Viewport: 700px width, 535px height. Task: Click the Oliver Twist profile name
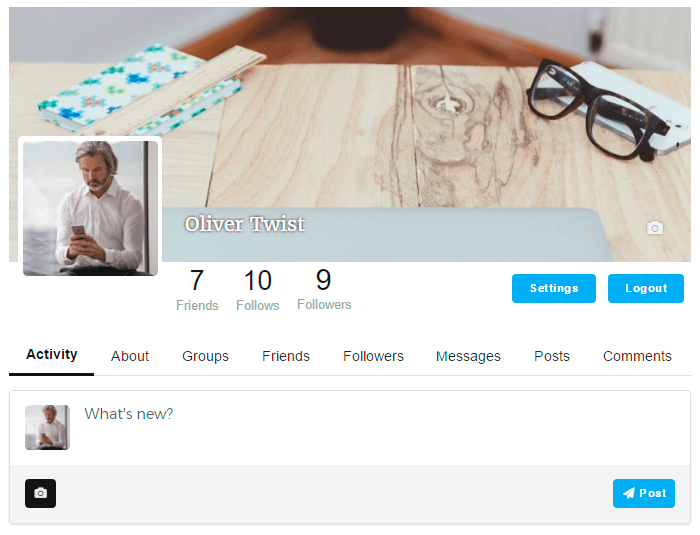pos(245,224)
